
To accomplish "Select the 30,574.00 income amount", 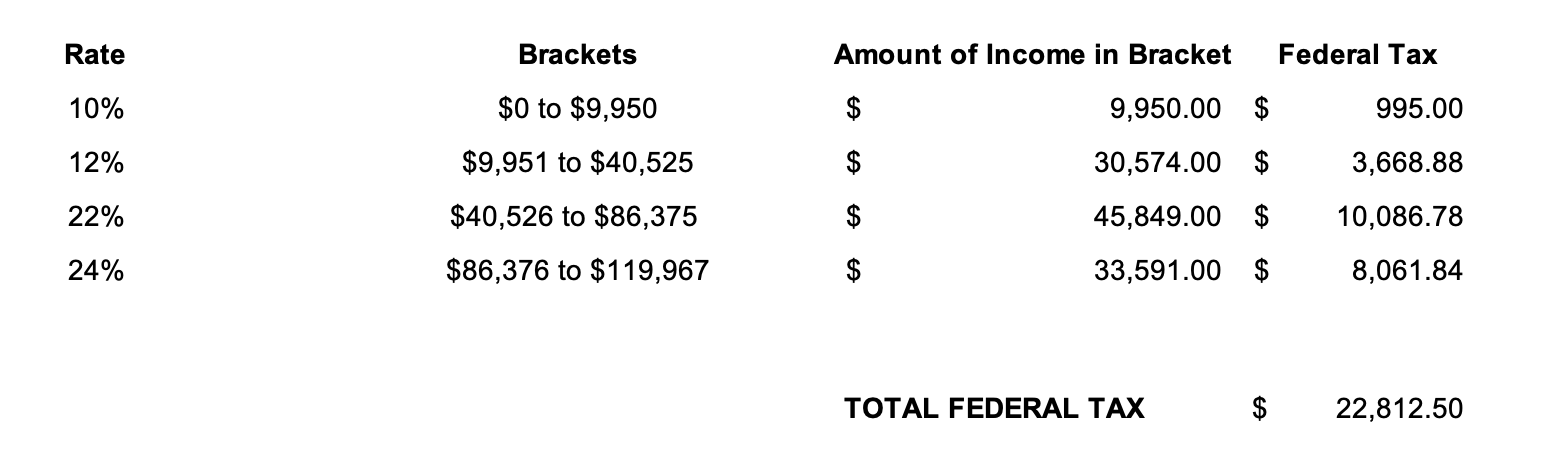I will [1158, 163].
